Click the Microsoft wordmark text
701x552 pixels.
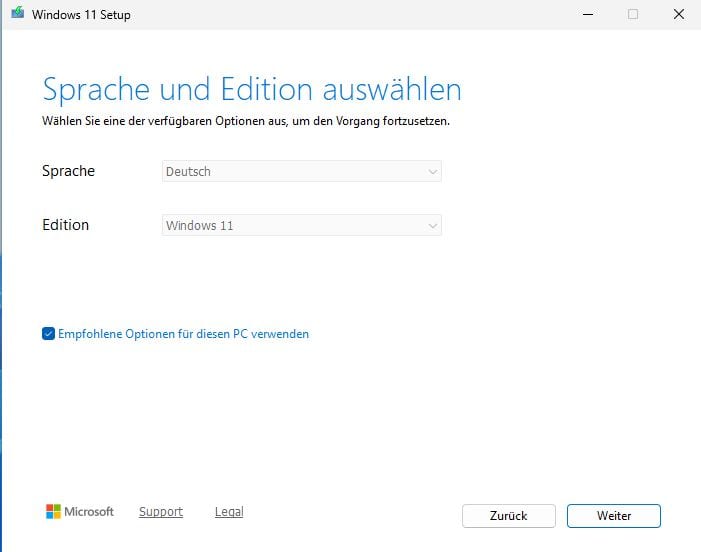[89, 512]
